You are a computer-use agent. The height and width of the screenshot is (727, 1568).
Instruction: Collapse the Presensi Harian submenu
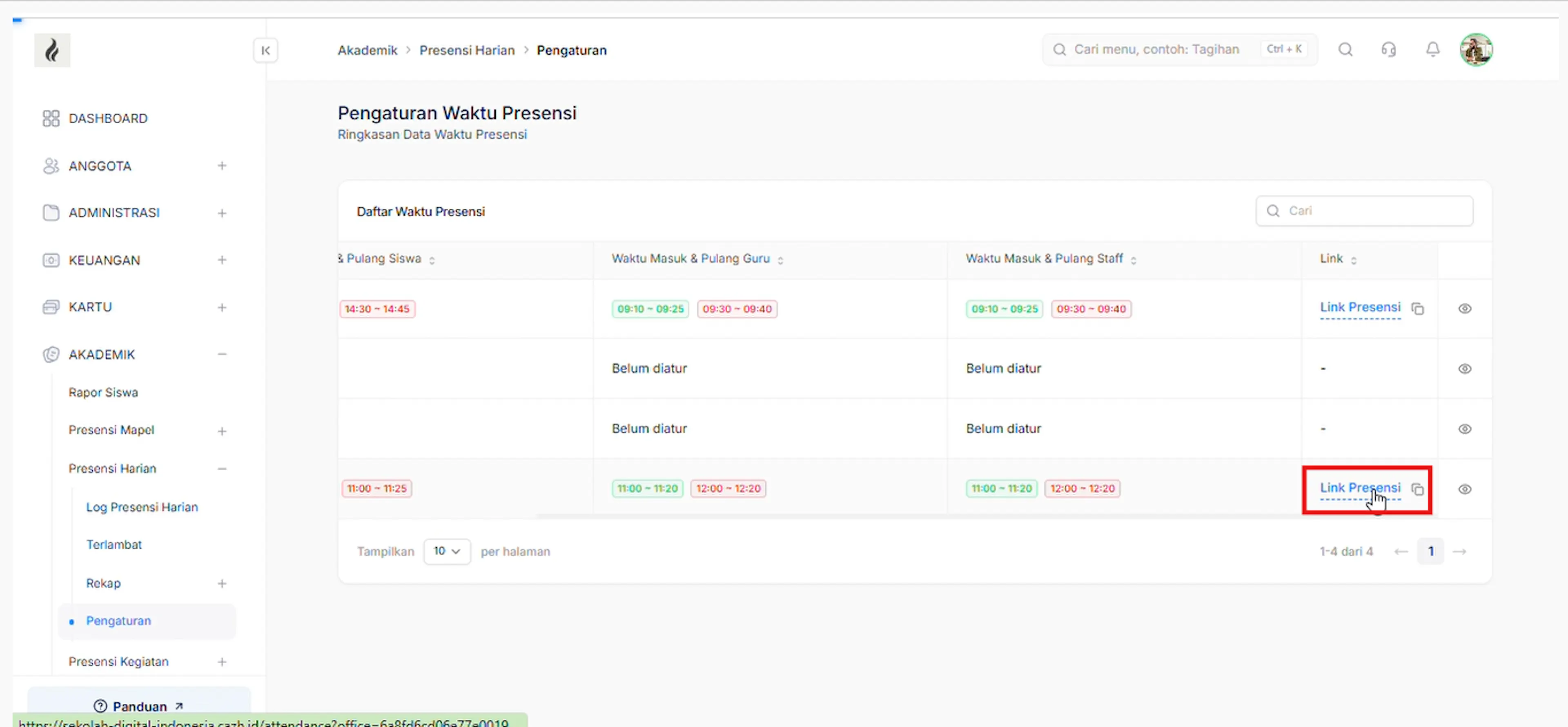click(222, 469)
